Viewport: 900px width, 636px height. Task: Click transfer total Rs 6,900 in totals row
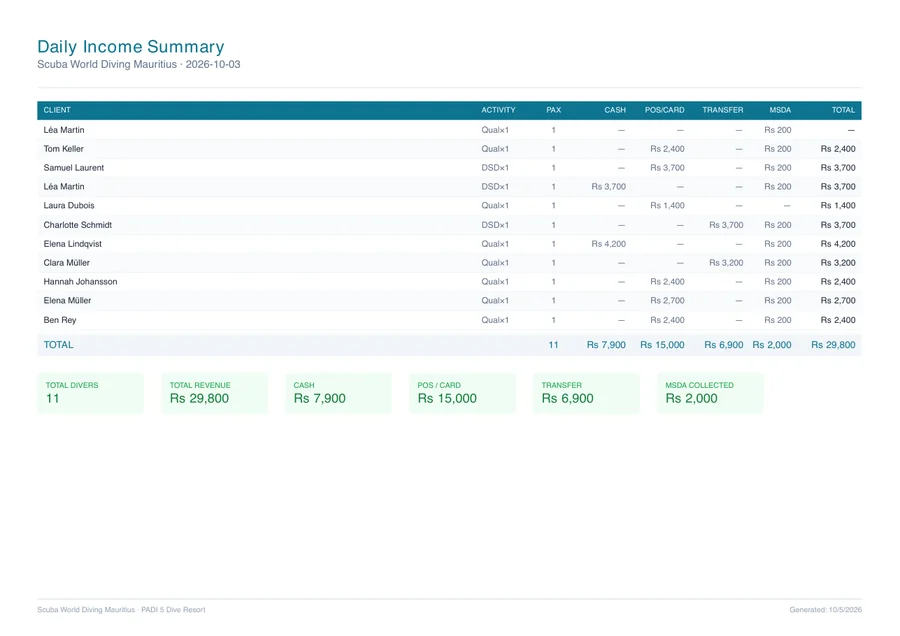point(724,344)
